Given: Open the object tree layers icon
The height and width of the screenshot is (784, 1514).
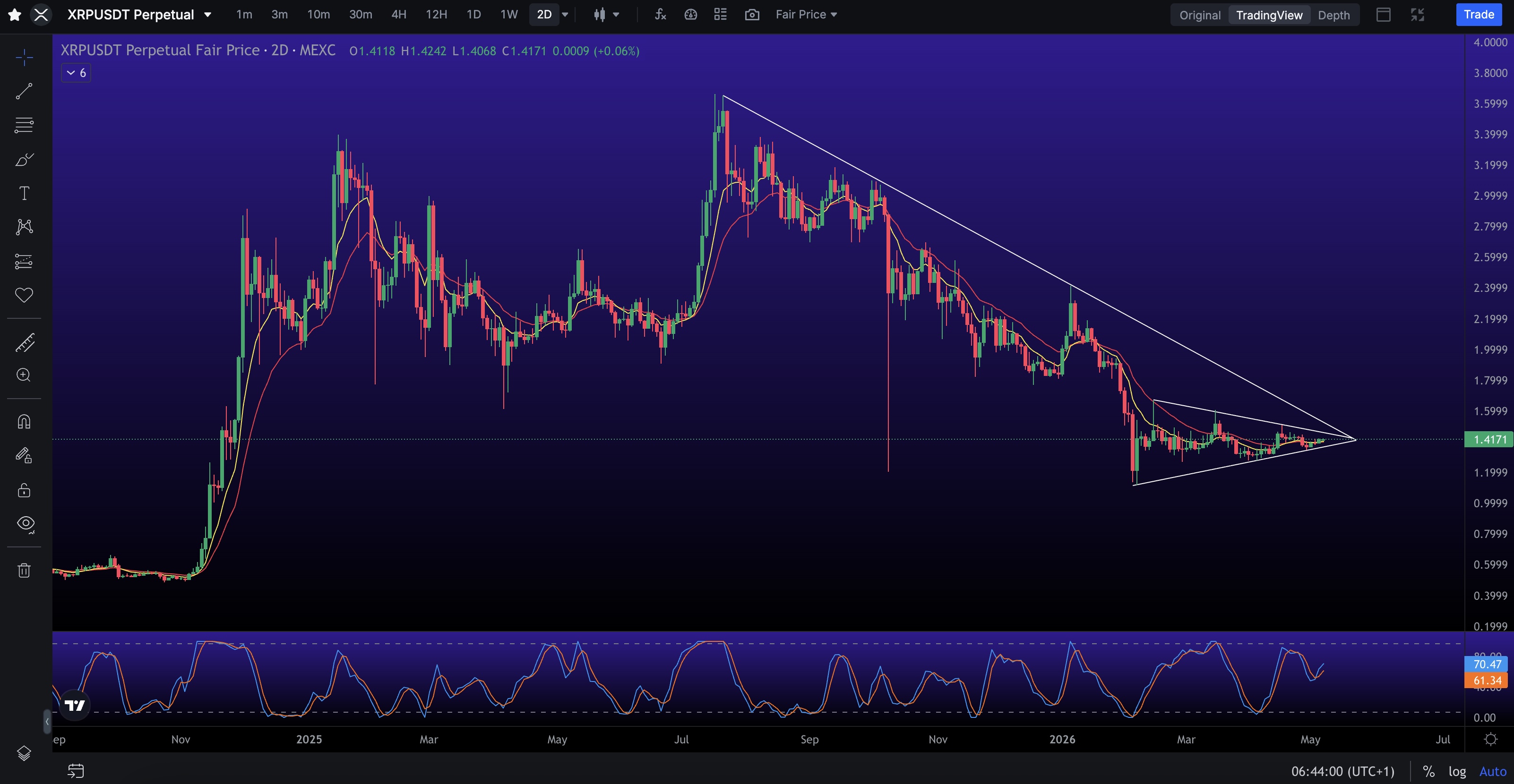Looking at the screenshot, I should [x=24, y=753].
